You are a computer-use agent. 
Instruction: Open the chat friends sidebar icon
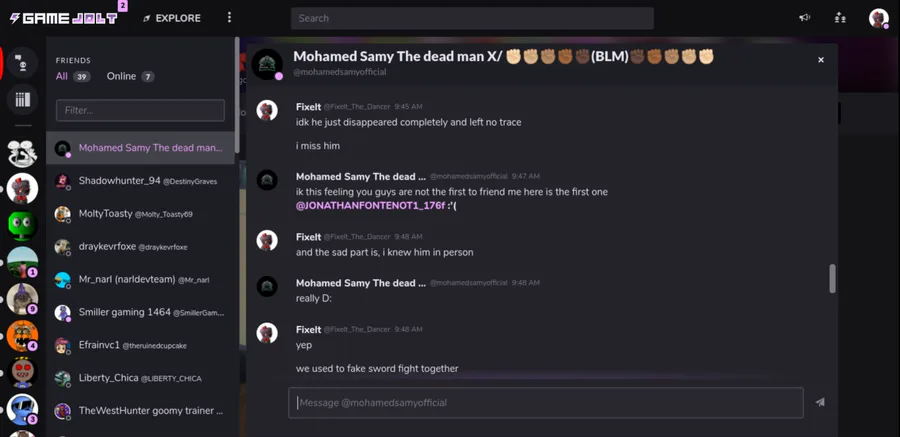(x=22, y=62)
